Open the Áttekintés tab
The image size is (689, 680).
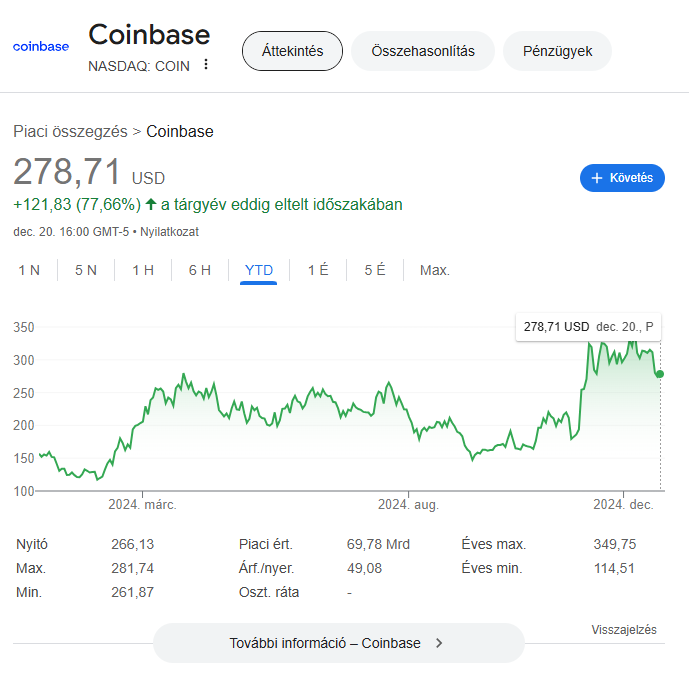pos(292,51)
